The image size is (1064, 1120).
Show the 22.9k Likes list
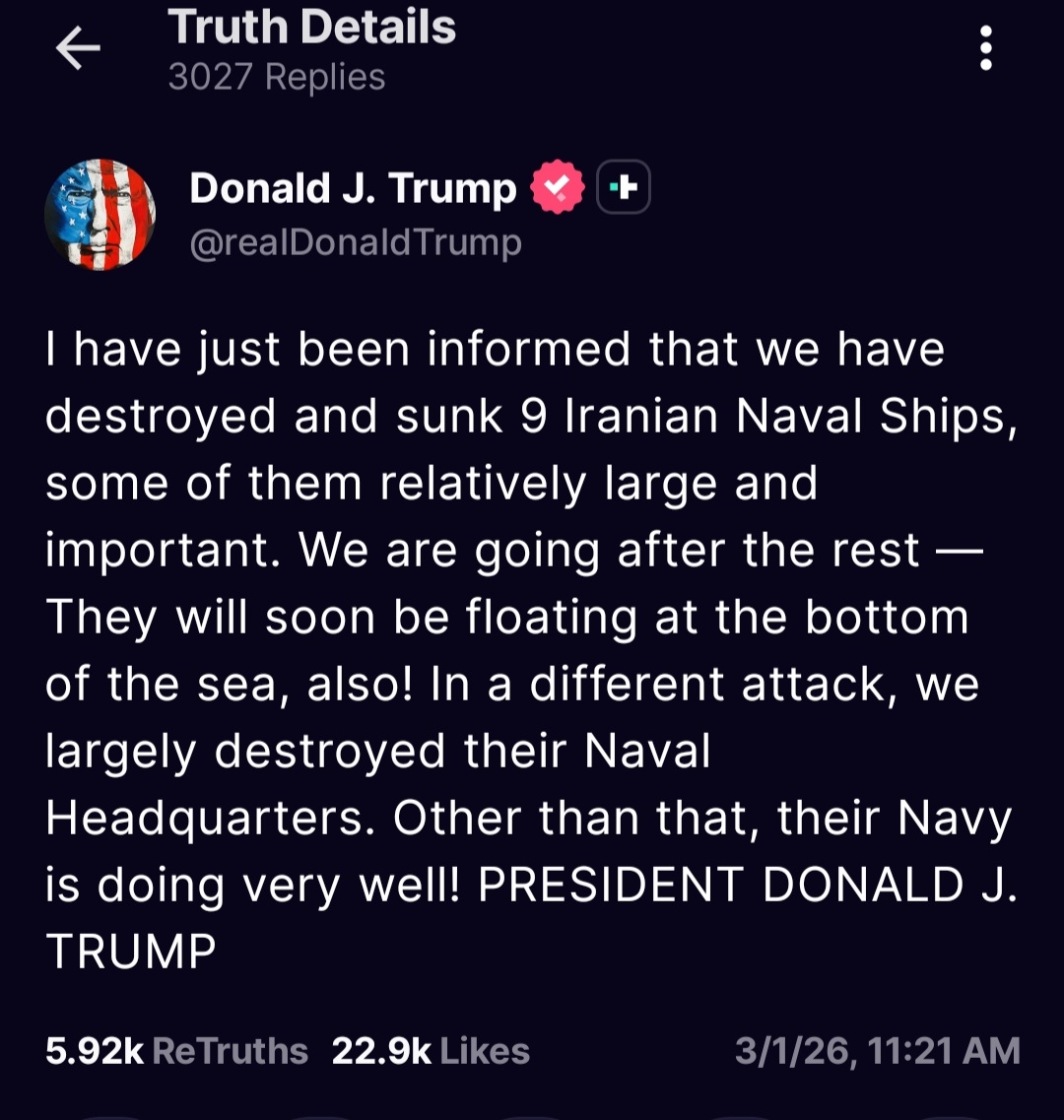[x=431, y=1051]
